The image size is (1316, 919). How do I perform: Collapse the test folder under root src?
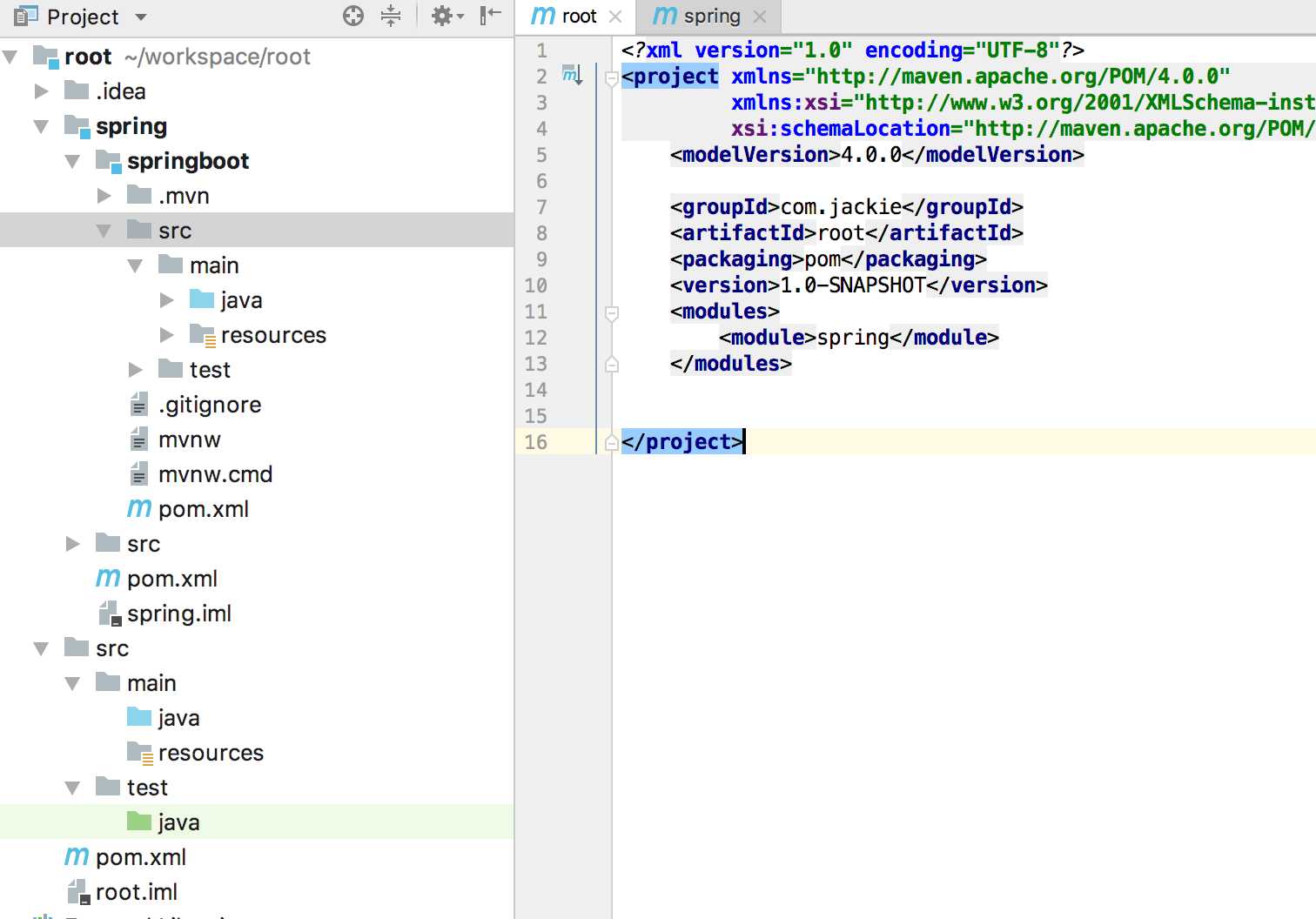click(x=72, y=788)
